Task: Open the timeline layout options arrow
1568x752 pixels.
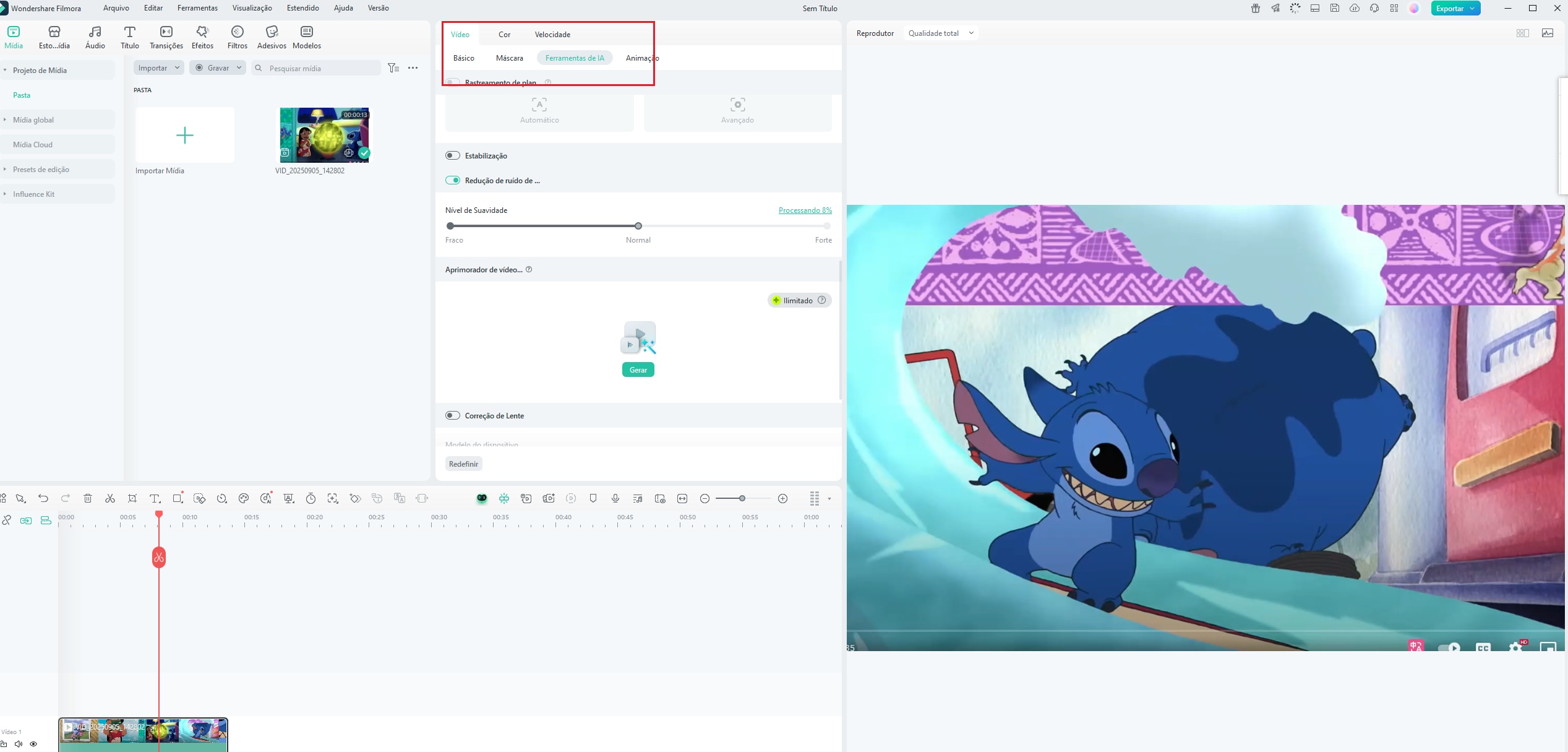Action: click(829, 499)
